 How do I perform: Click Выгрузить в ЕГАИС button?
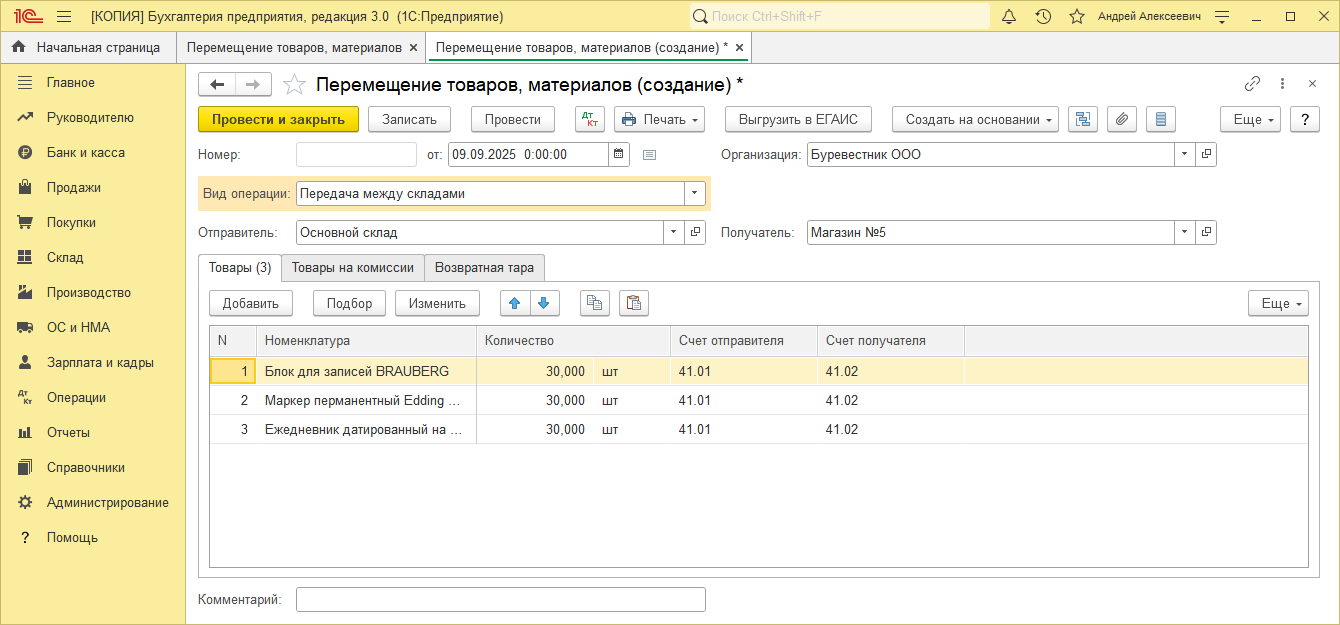pyautogui.click(x=798, y=119)
